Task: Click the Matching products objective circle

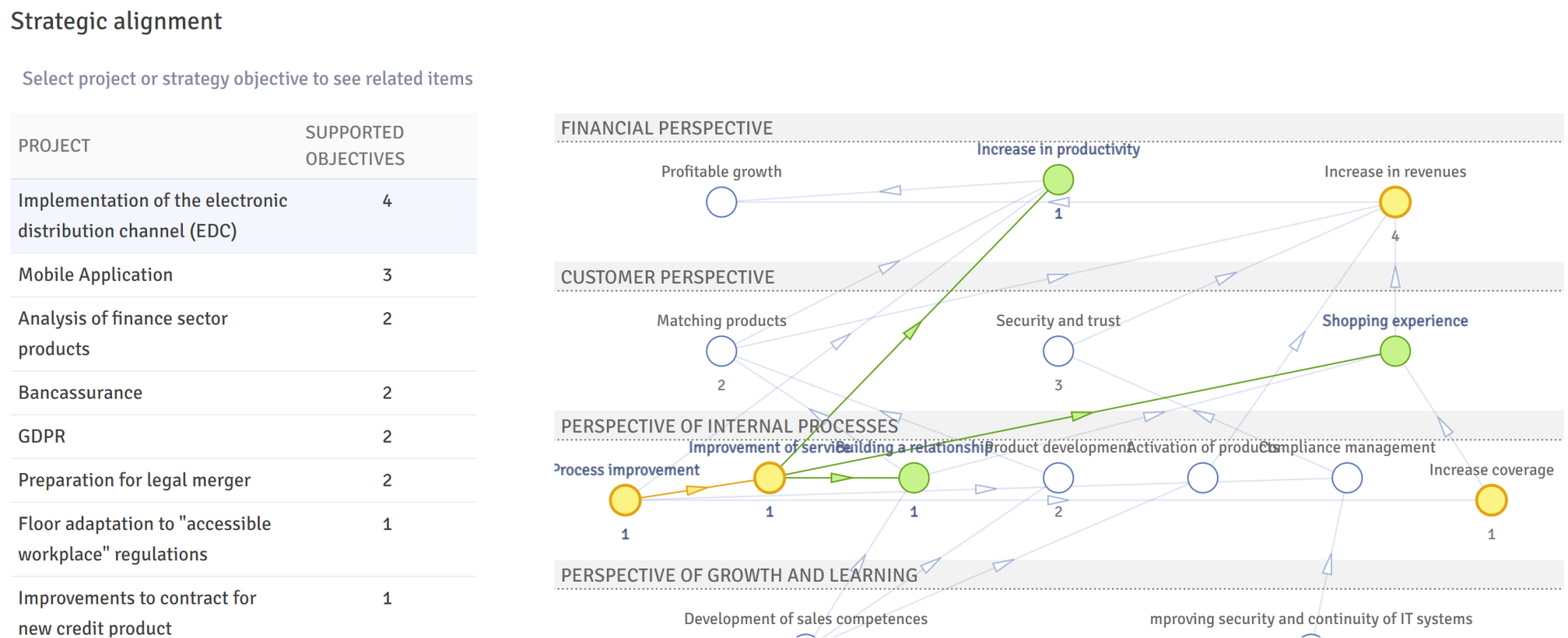Action: click(721, 351)
